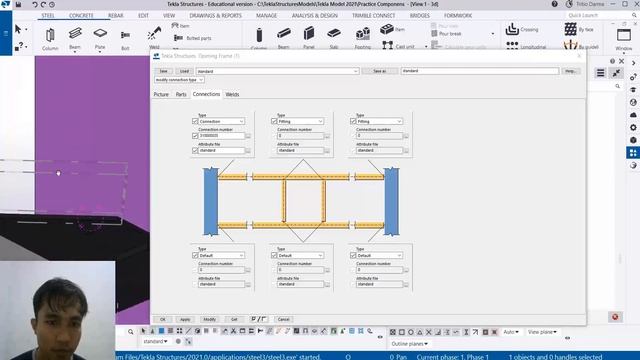Viewport: 640px width, 360px height.
Task: Open the saved settings standard dropdown
Action: click(x=278, y=71)
